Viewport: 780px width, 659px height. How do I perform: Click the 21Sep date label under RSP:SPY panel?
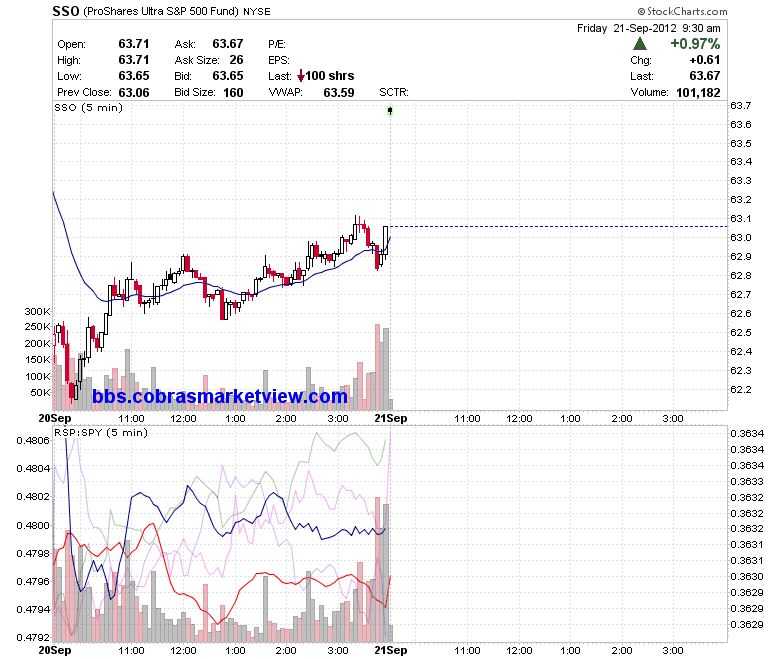(390, 650)
